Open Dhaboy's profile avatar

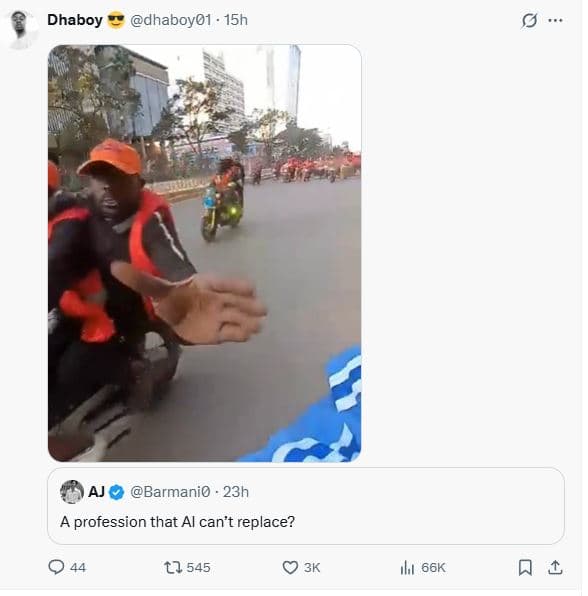point(20,29)
